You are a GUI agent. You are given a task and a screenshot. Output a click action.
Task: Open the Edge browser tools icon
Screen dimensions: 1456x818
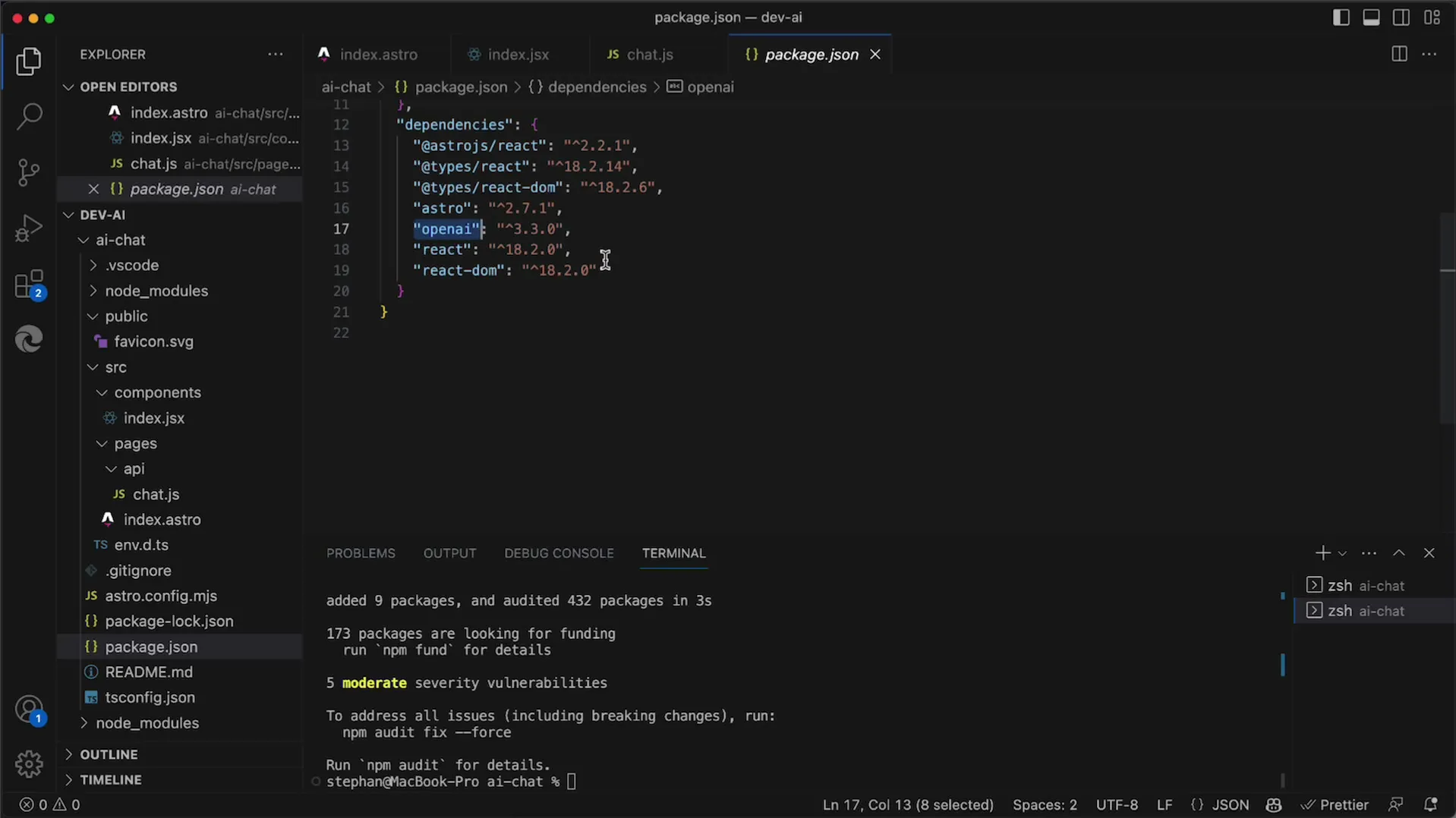tap(29, 339)
